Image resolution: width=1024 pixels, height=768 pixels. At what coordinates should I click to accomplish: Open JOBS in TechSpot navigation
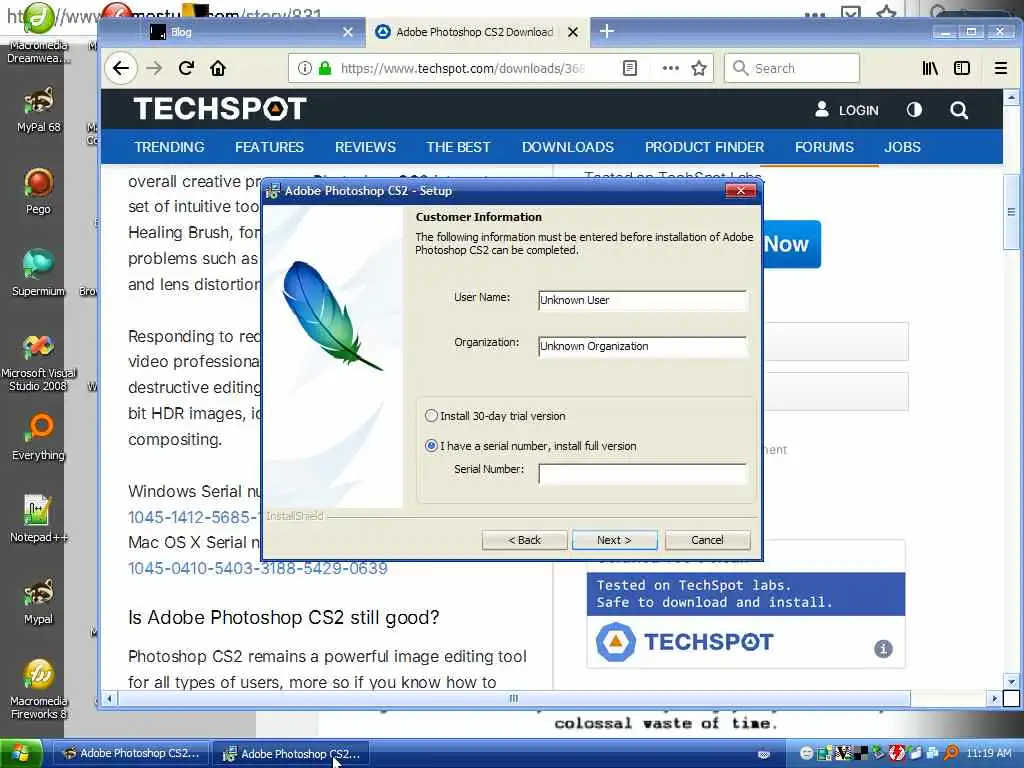tap(902, 147)
